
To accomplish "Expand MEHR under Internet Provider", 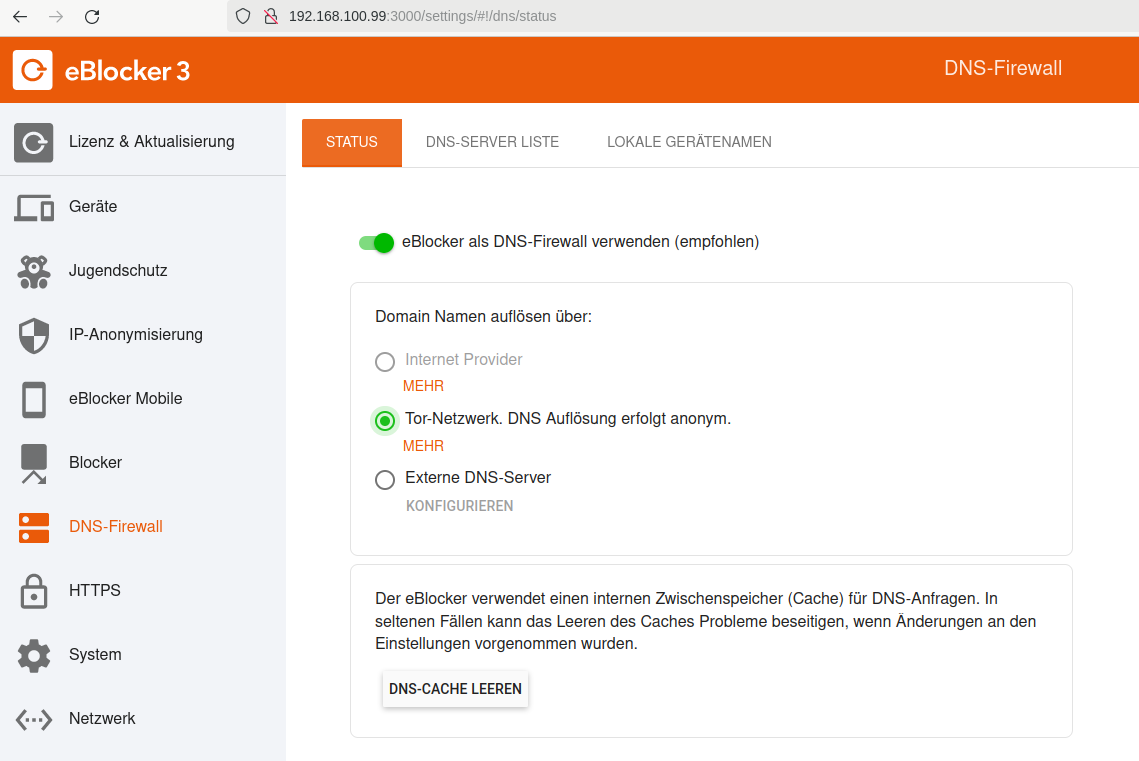I will pyautogui.click(x=423, y=386).
